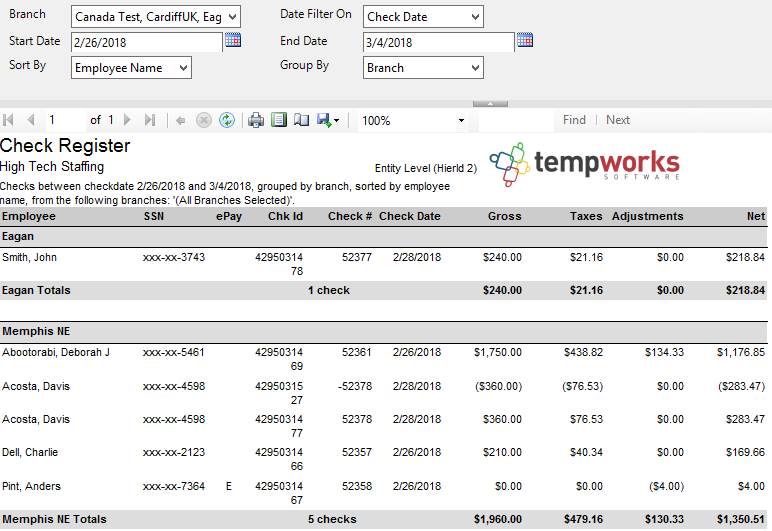Click the '5 checks' count
This screenshot has height=531, width=772.
pyautogui.click(x=332, y=519)
